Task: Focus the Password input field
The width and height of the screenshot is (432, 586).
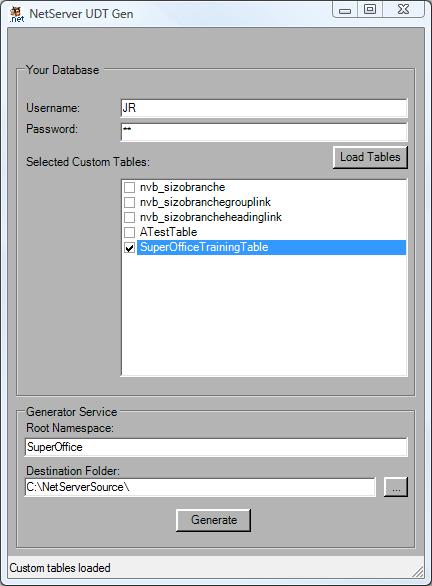Action: [x=264, y=132]
